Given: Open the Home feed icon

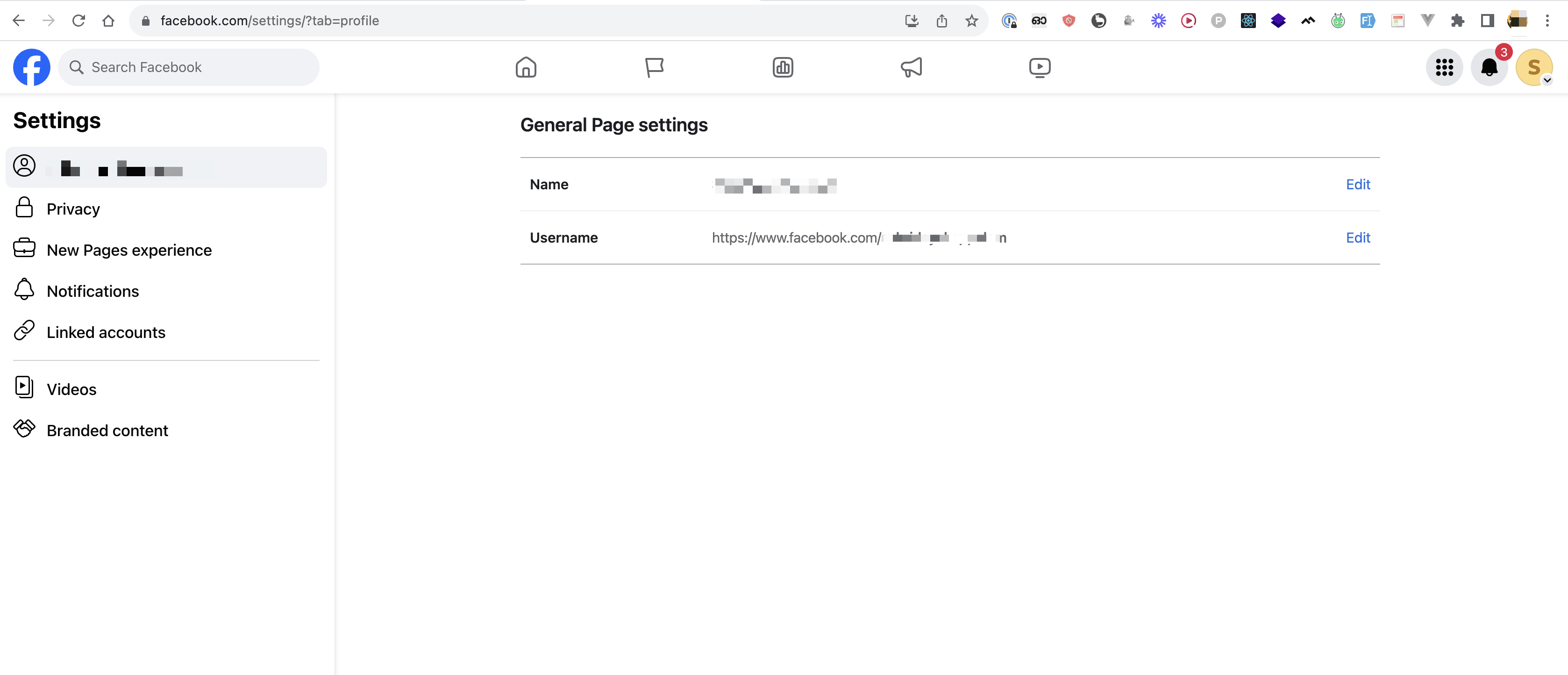Looking at the screenshot, I should click(526, 67).
